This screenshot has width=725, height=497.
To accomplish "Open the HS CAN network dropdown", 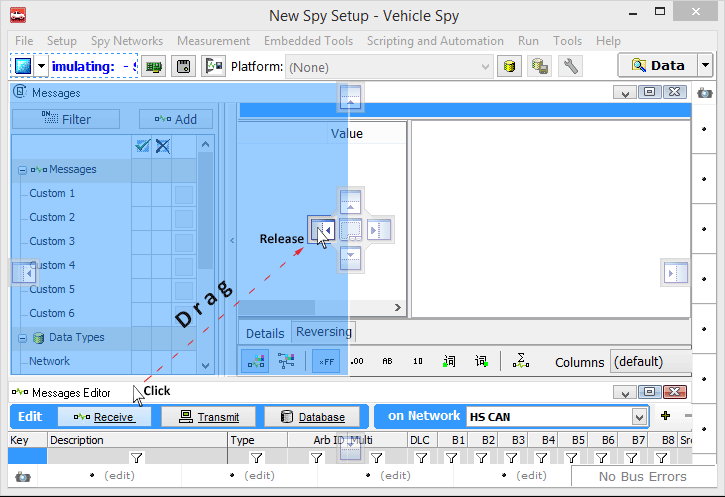I will [x=638, y=417].
